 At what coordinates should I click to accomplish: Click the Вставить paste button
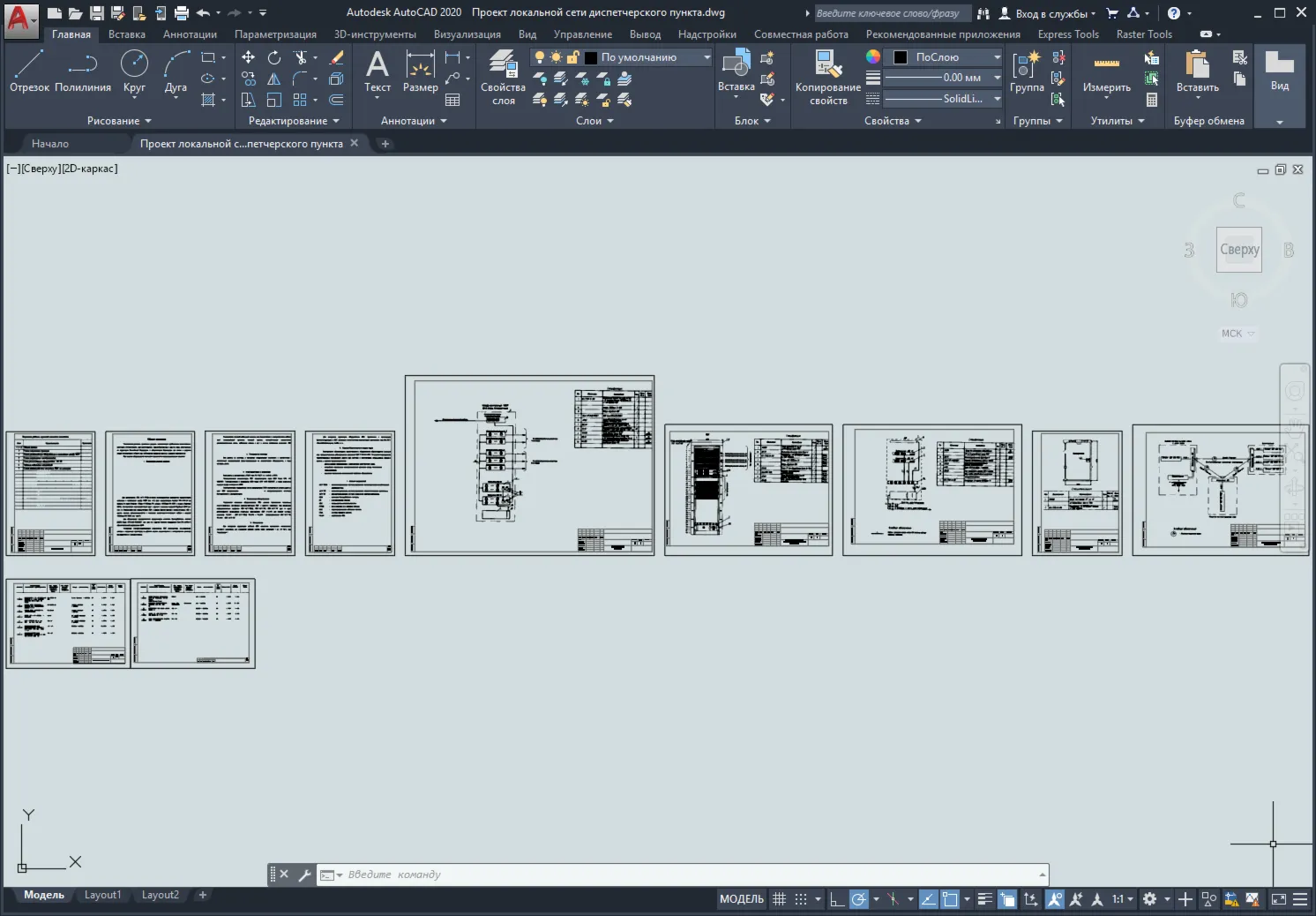(1197, 72)
